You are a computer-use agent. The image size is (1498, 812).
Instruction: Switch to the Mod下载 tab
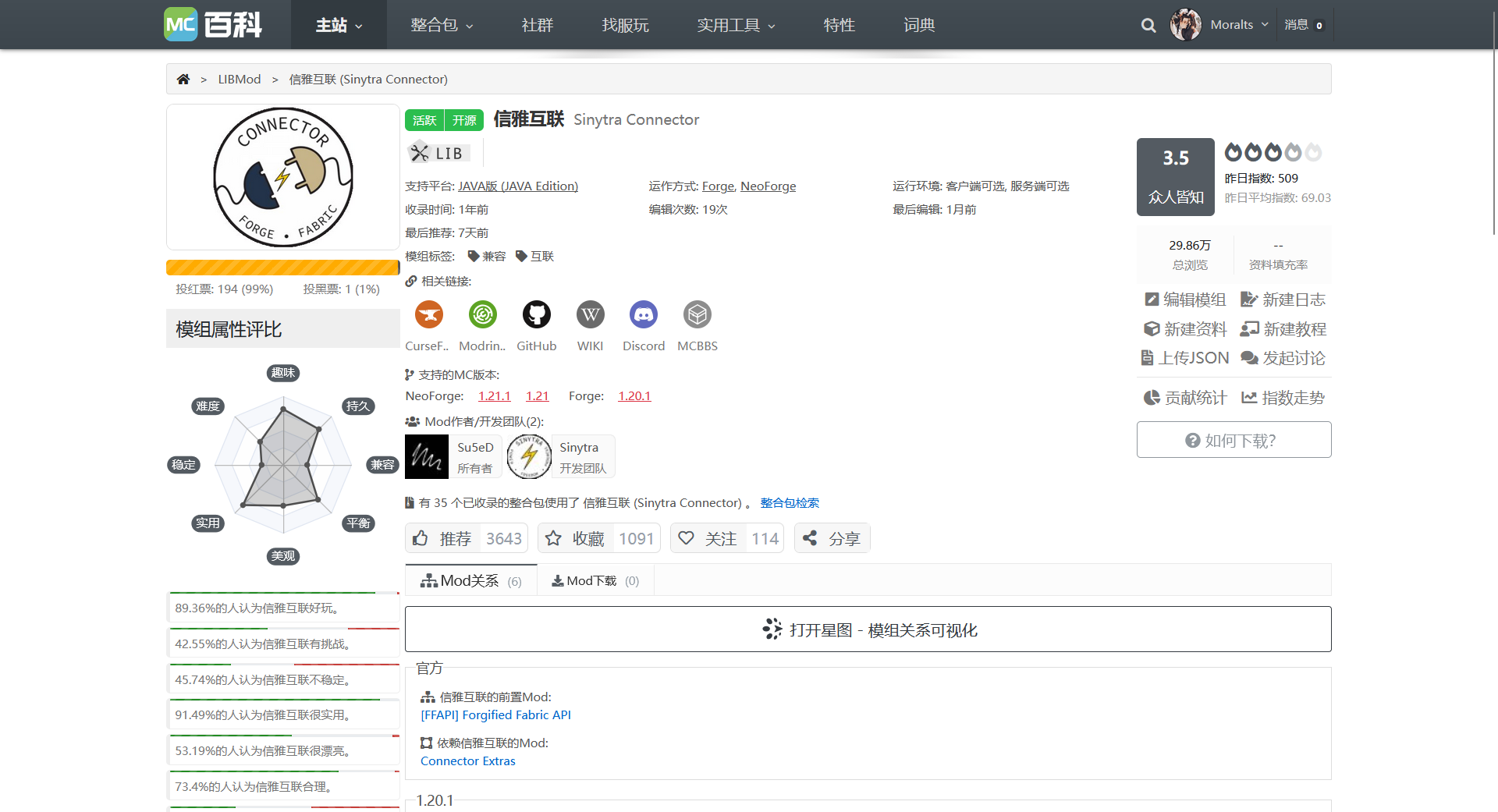(x=595, y=580)
